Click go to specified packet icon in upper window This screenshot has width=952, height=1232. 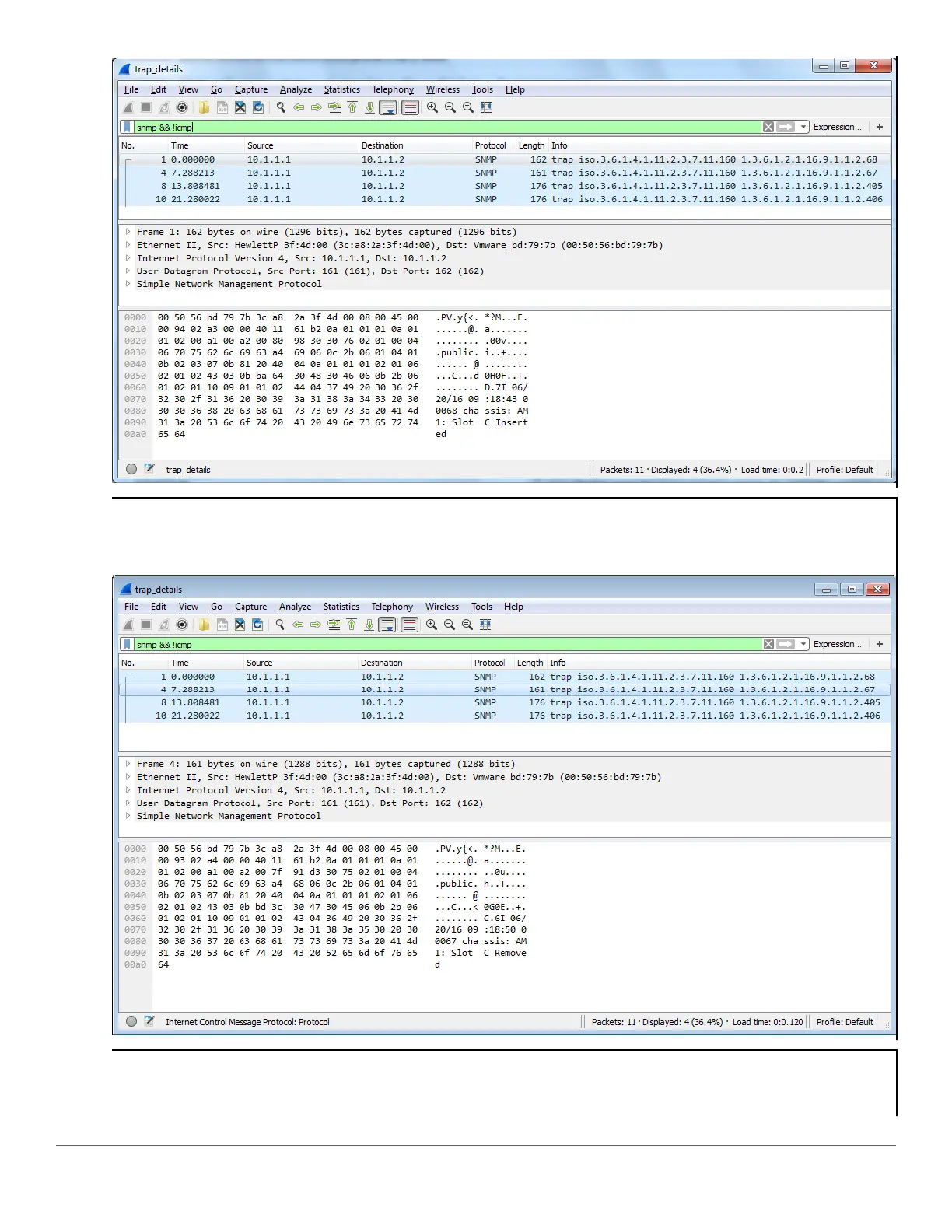click(x=334, y=107)
